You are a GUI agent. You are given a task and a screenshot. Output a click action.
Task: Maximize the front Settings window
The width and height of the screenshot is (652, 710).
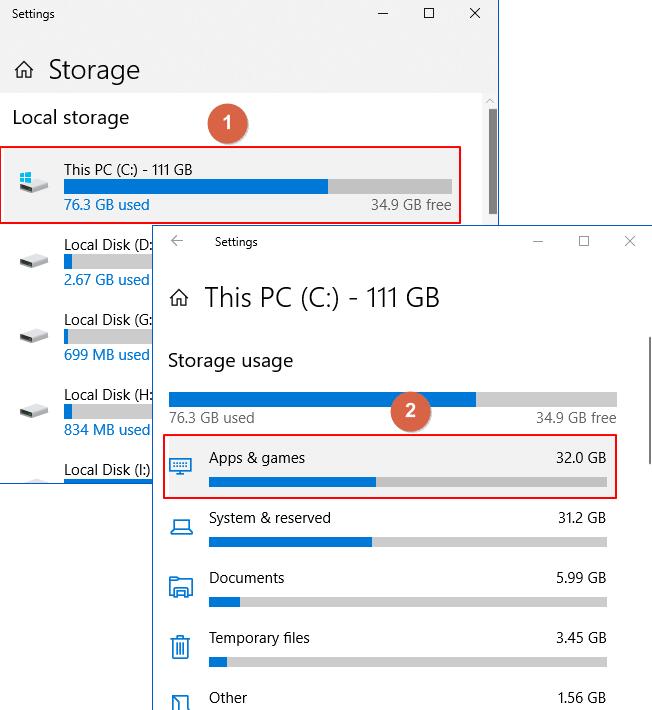coord(584,241)
